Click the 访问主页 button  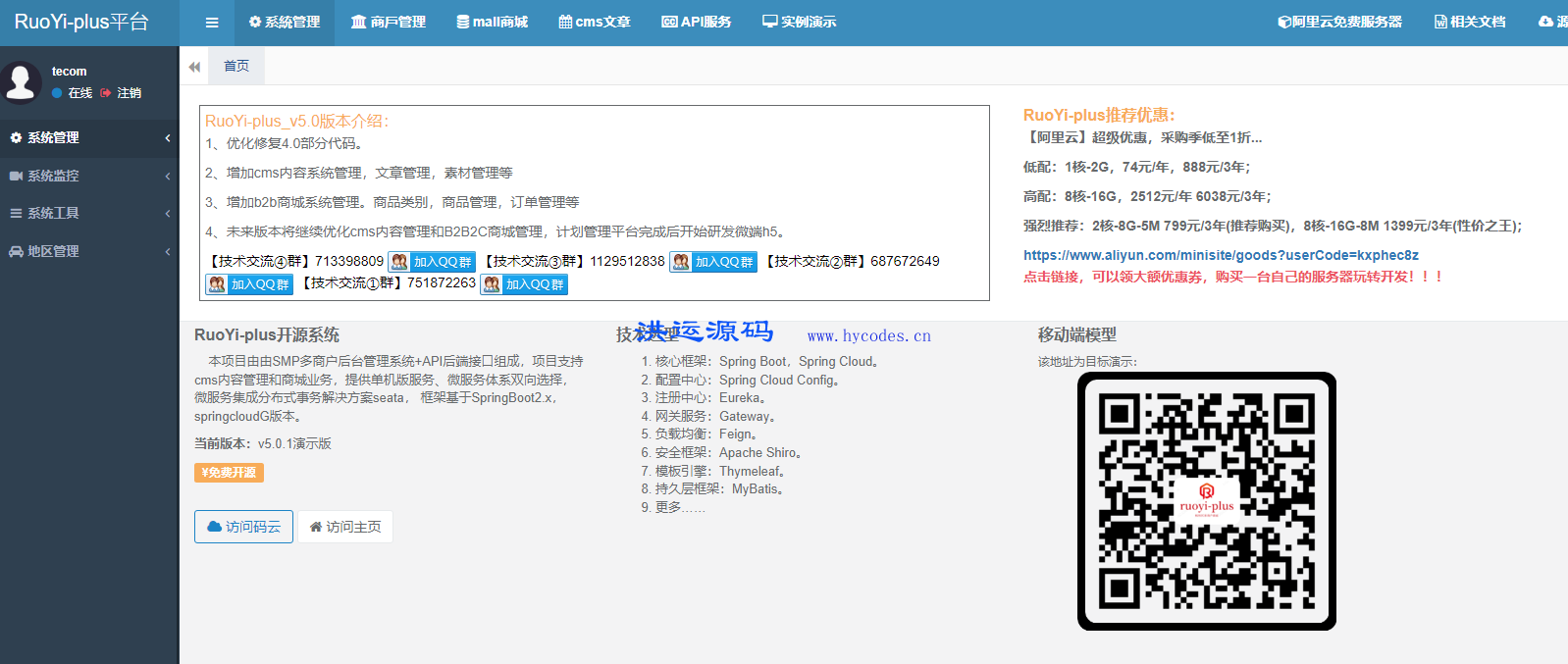tap(345, 527)
